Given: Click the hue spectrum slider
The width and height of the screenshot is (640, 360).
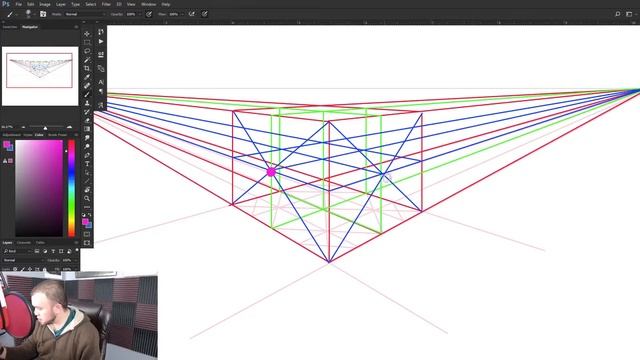Looking at the screenshot, I should pyautogui.click(x=71, y=188).
